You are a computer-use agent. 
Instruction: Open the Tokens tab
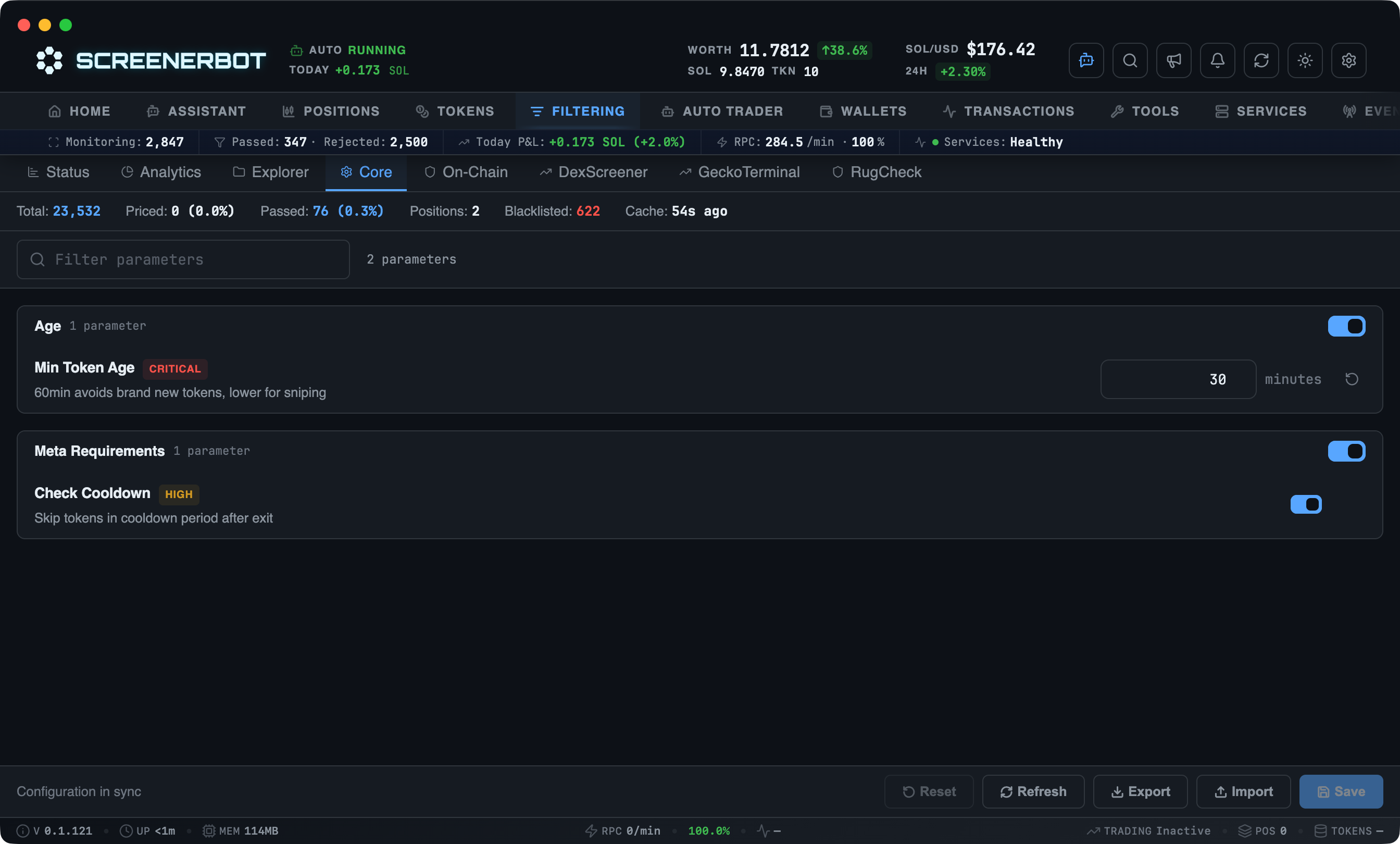455,111
